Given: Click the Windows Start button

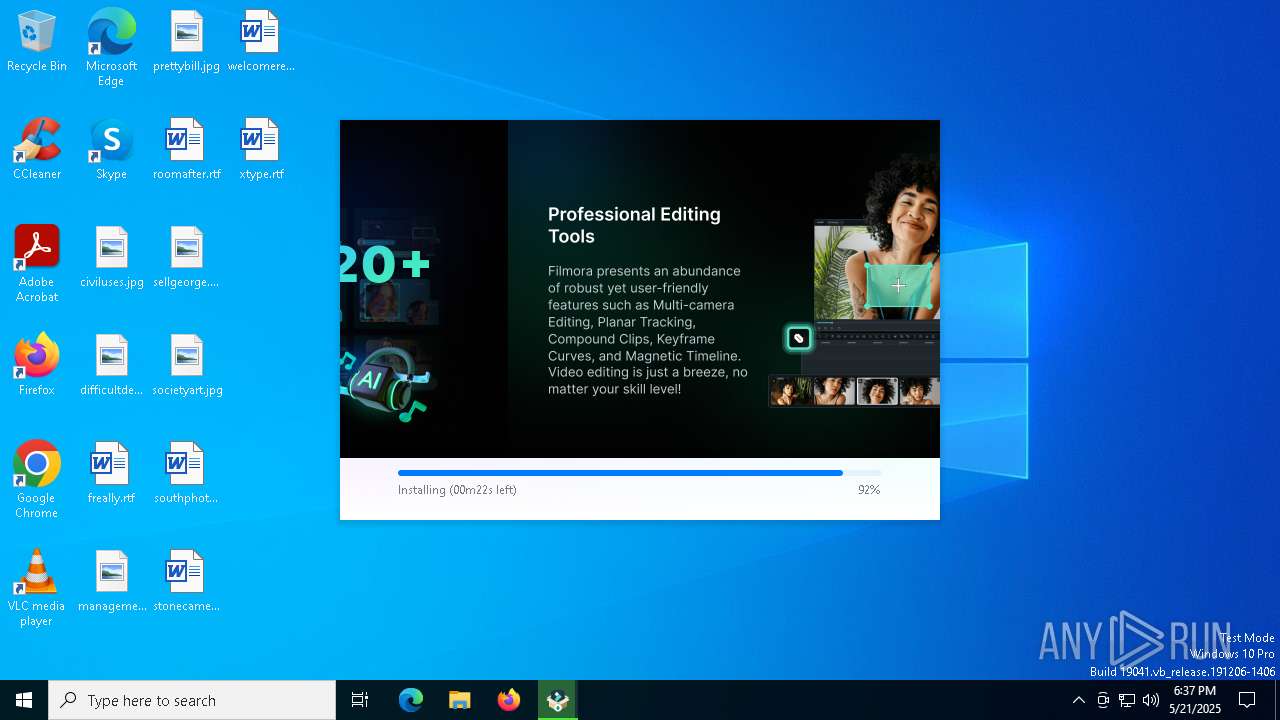Looking at the screenshot, I should [24, 700].
